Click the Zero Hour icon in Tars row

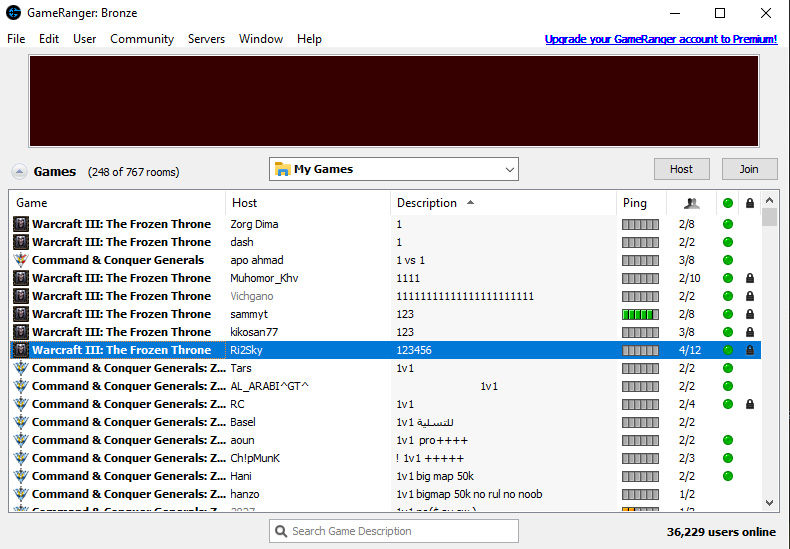(21, 368)
